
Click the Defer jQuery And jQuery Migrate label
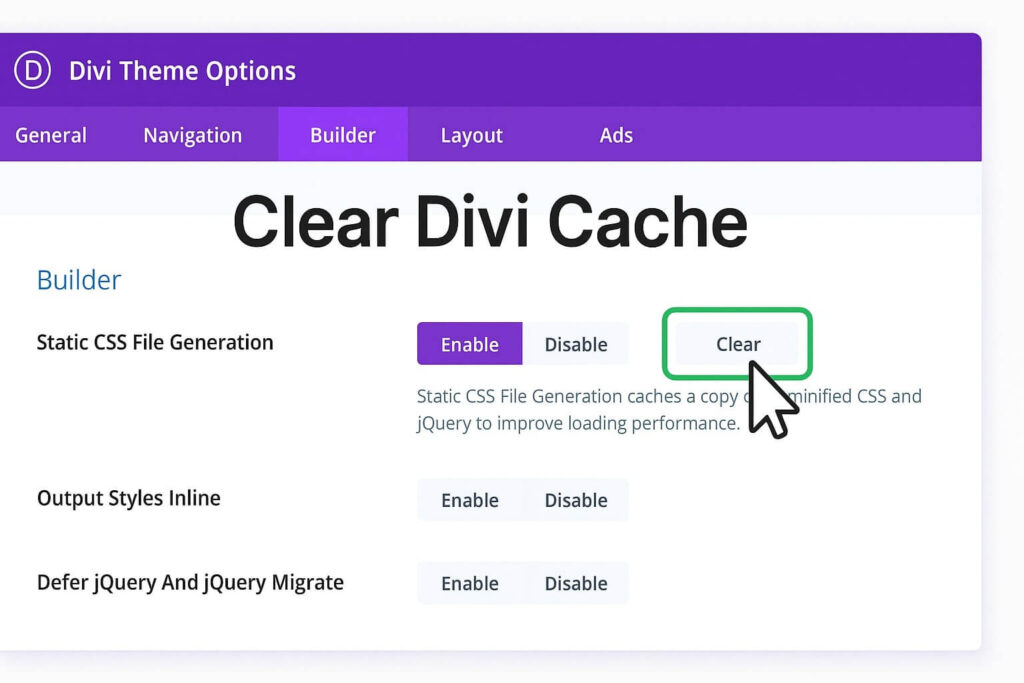click(x=190, y=582)
